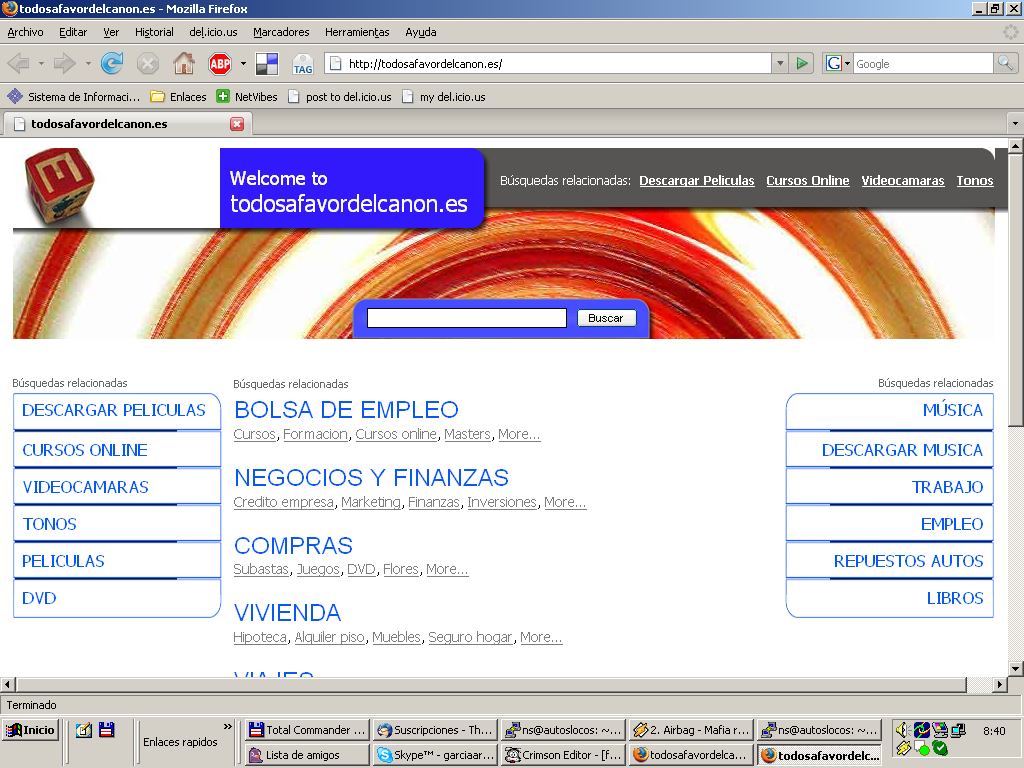This screenshot has height=768, width=1024.
Task: Open the list-all-tabs dropdown
Action: click(x=1015, y=124)
